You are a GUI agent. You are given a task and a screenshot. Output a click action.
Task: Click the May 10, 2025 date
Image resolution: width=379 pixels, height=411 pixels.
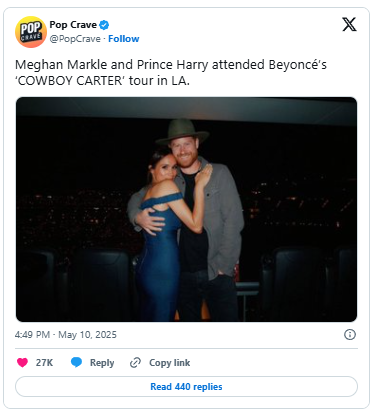coord(87,335)
